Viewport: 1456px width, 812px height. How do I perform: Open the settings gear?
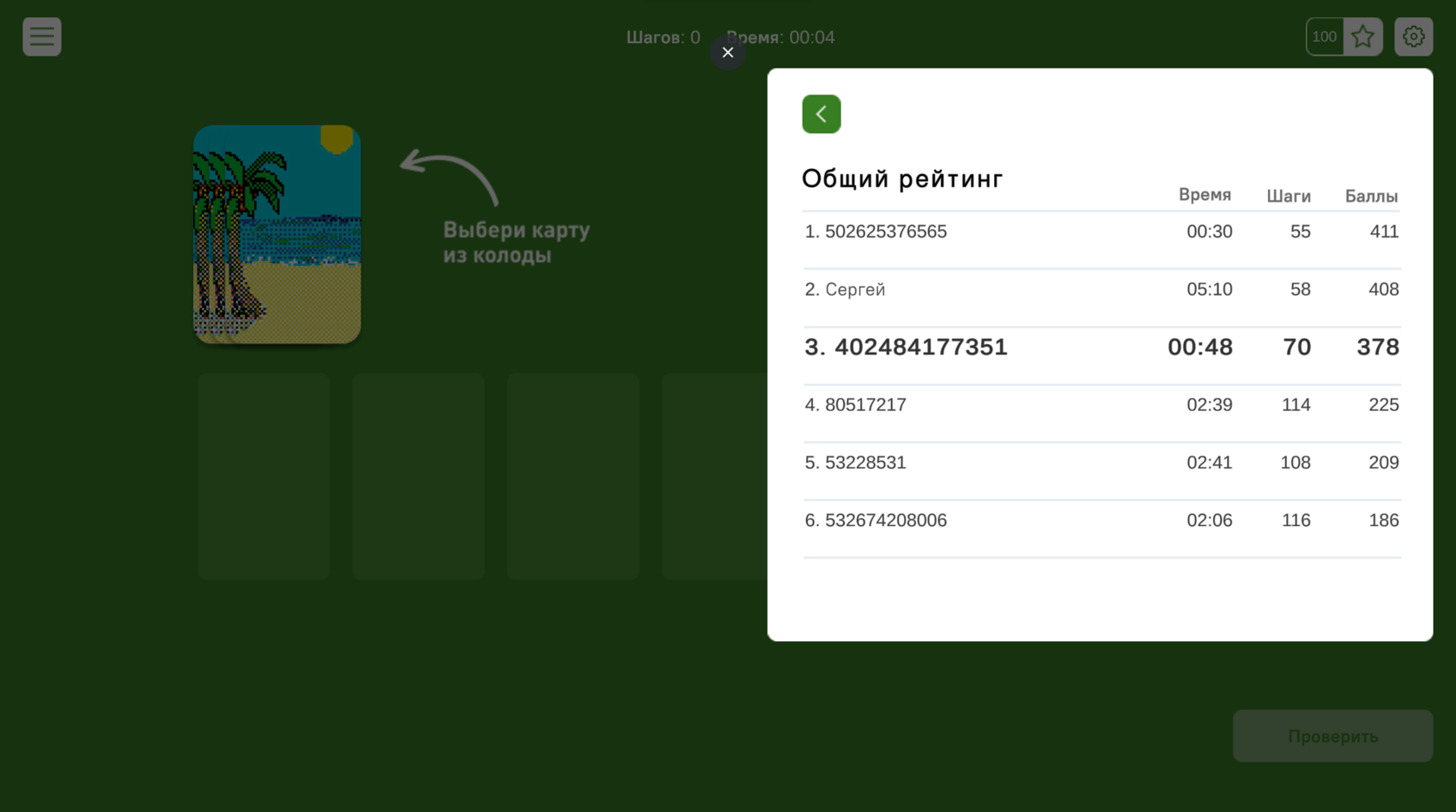tap(1414, 36)
